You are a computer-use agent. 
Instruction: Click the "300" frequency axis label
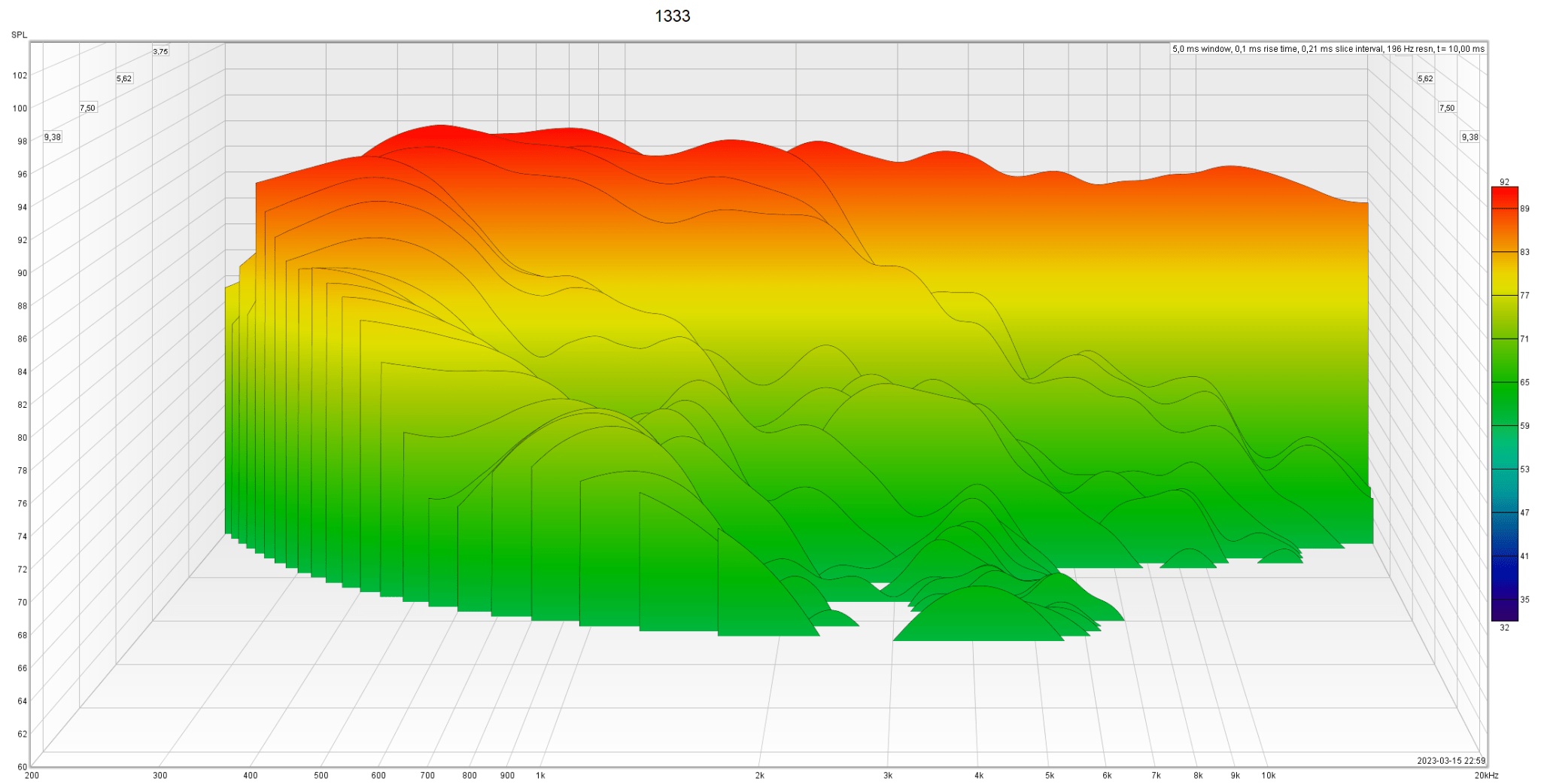pyautogui.click(x=160, y=775)
